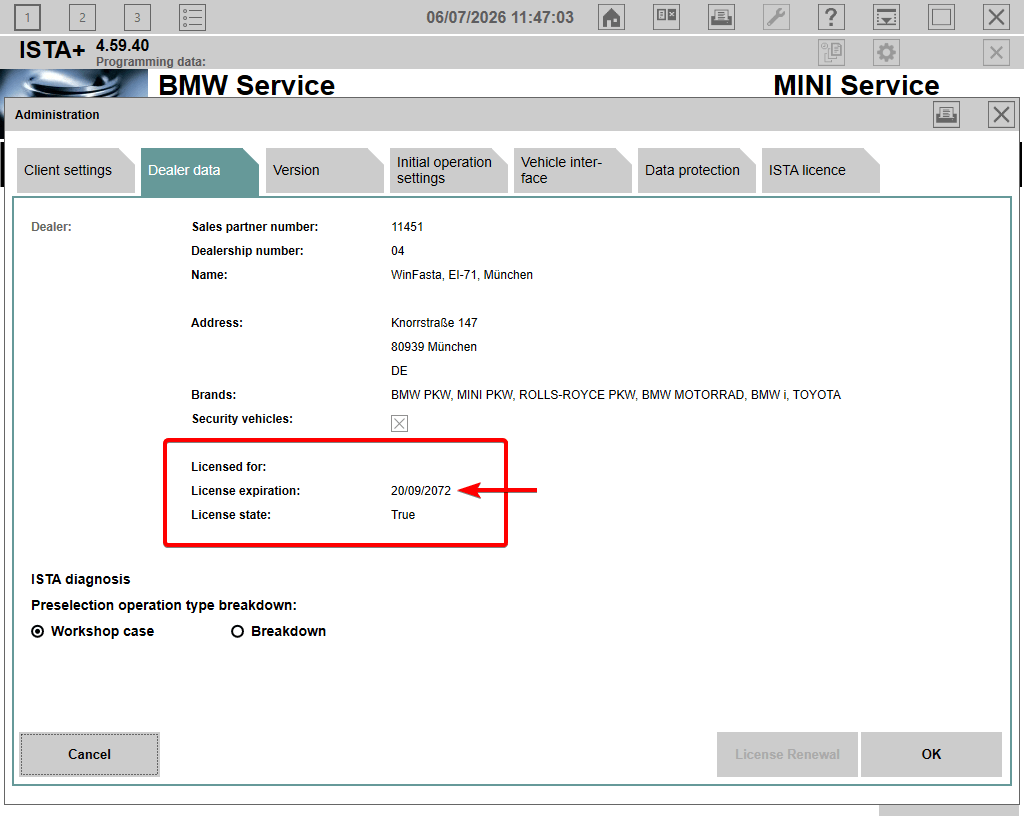Open the operations list icon
Viewport: 1024px width, 823px height.
tap(193, 17)
